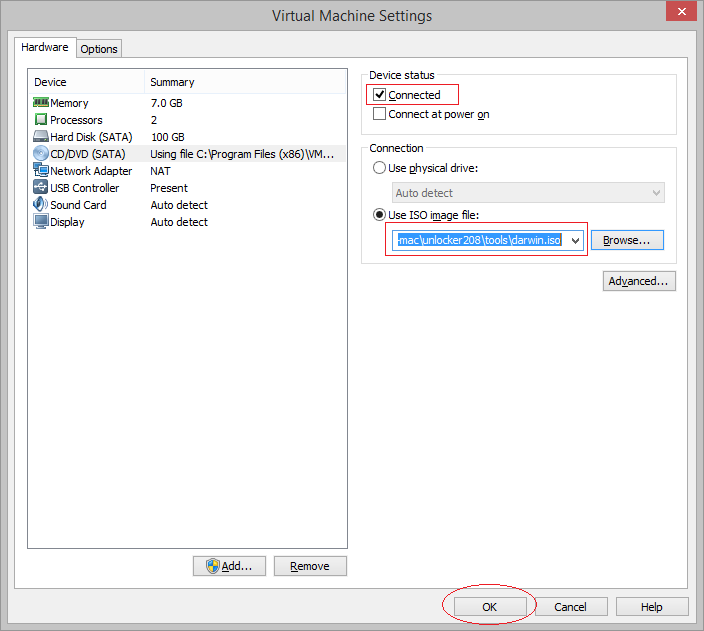Click Browse to choose ISO file

(627, 240)
